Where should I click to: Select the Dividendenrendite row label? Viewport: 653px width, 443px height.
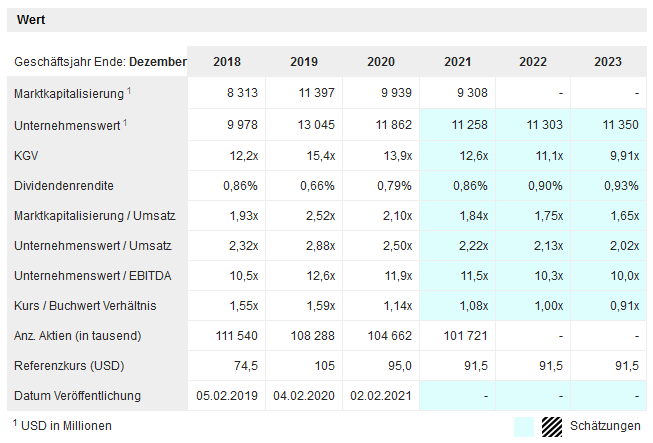[63, 186]
